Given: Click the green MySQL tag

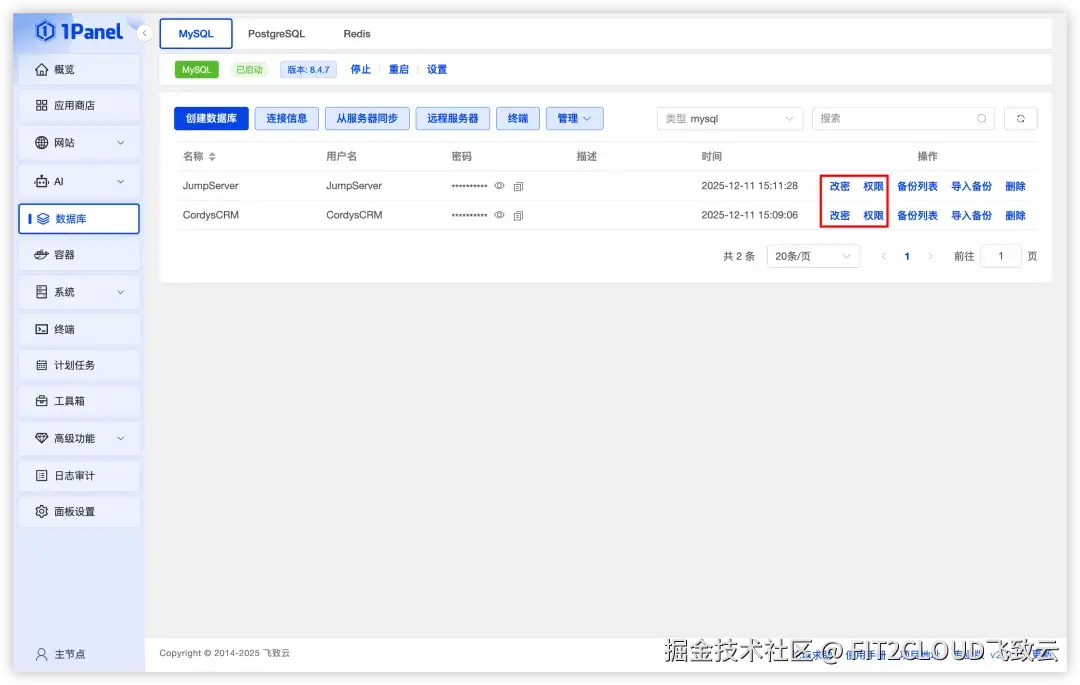Looking at the screenshot, I should click(196, 70).
